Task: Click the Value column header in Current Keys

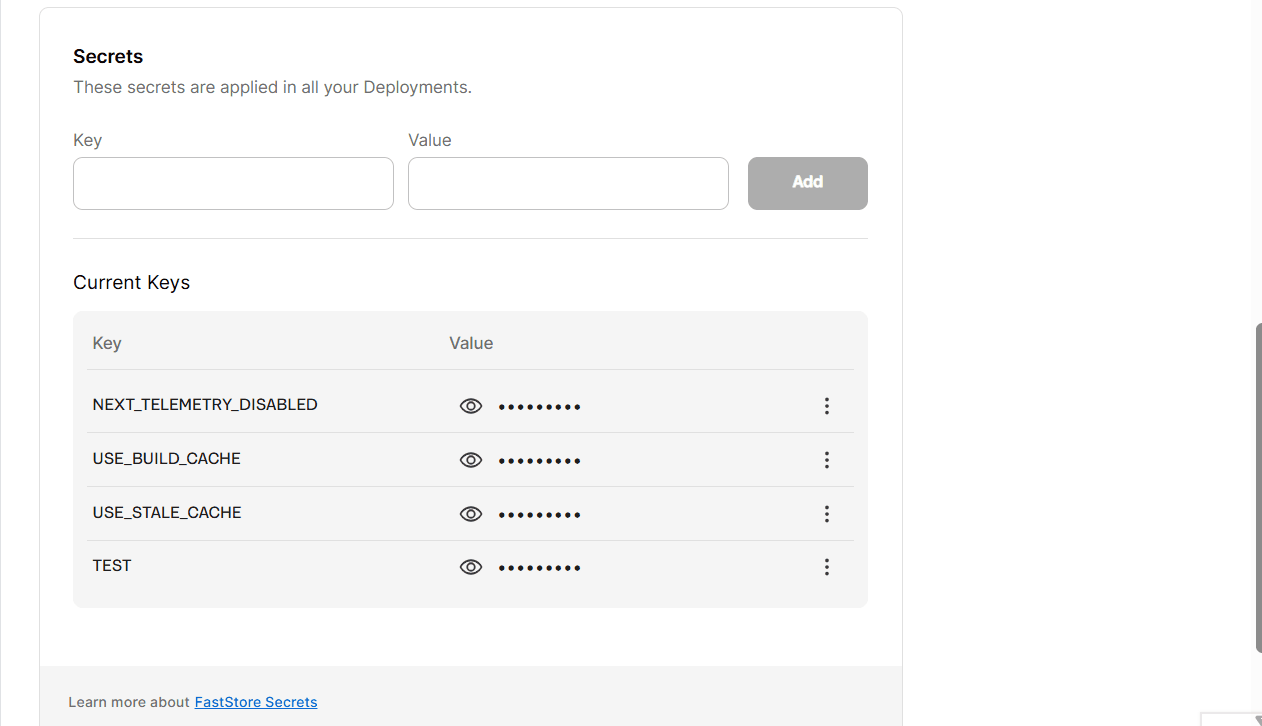Action: [471, 343]
